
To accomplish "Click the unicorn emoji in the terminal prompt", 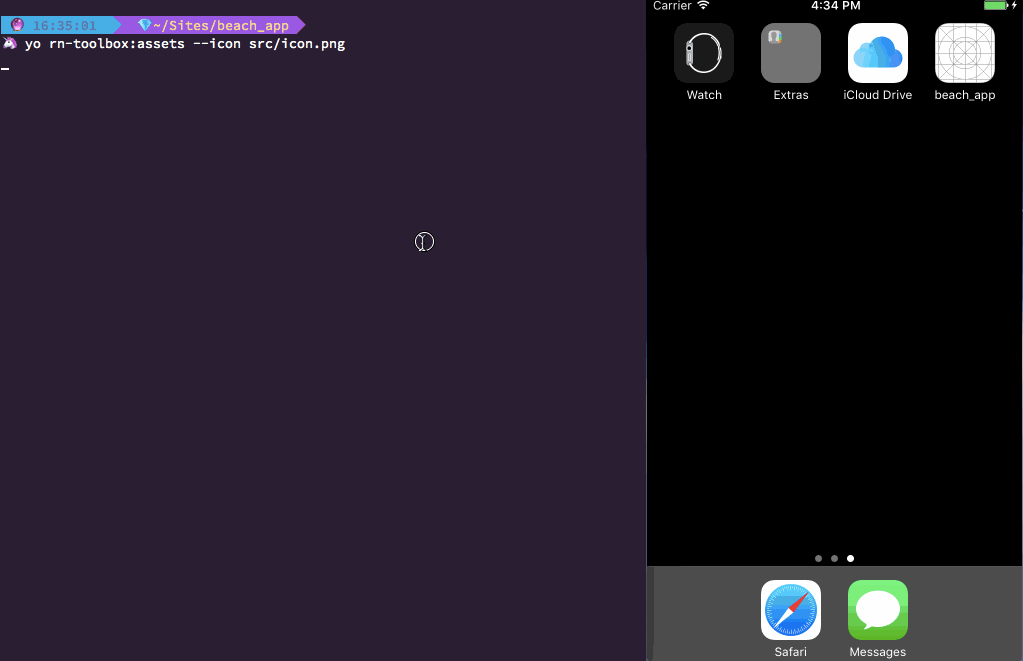I will (x=8, y=44).
